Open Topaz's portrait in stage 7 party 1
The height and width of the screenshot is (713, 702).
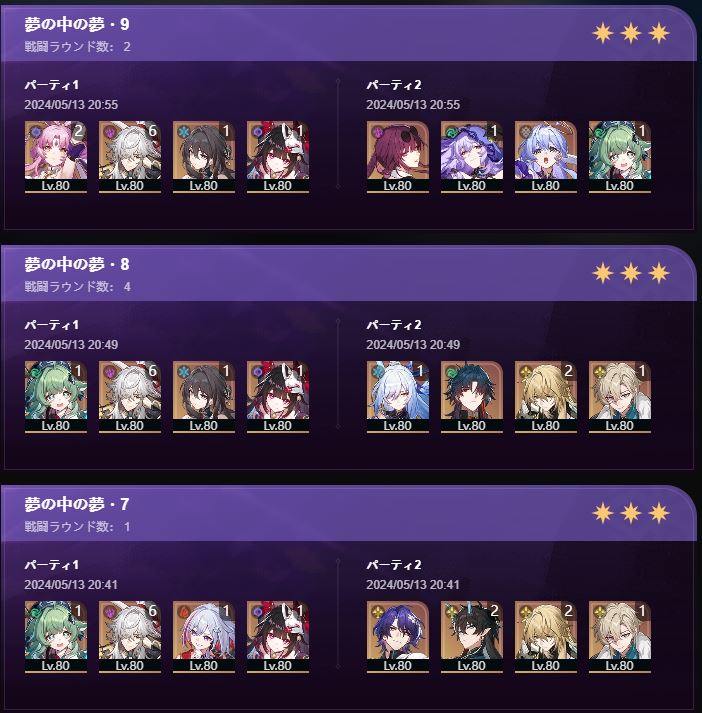click(204, 637)
